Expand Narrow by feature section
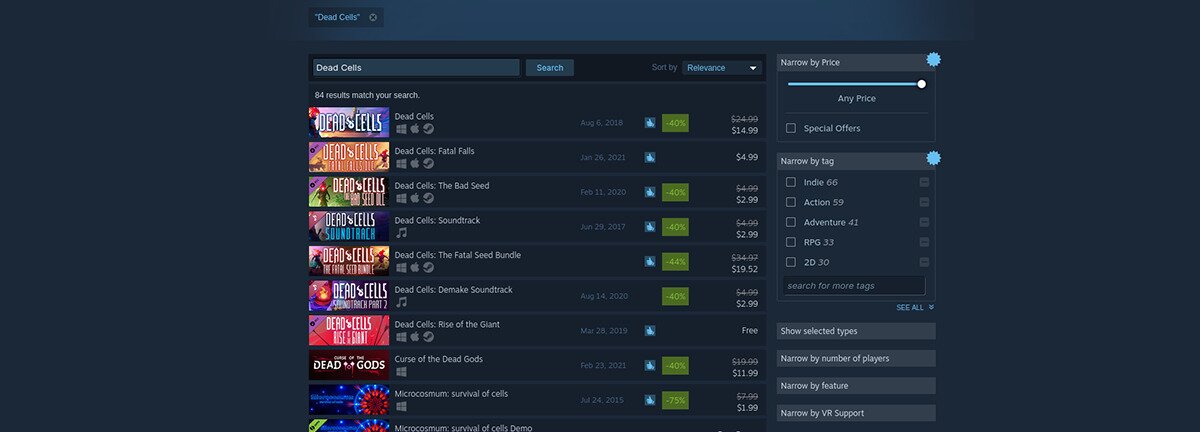The height and width of the screenshot is (432, 1200). tap(856, 385)
